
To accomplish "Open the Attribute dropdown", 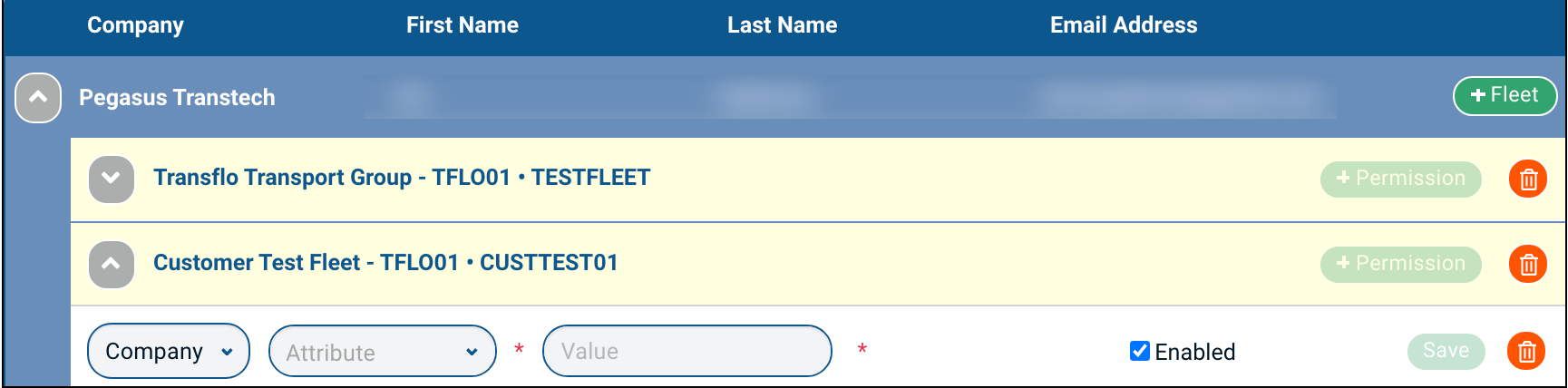I will 382,351.
